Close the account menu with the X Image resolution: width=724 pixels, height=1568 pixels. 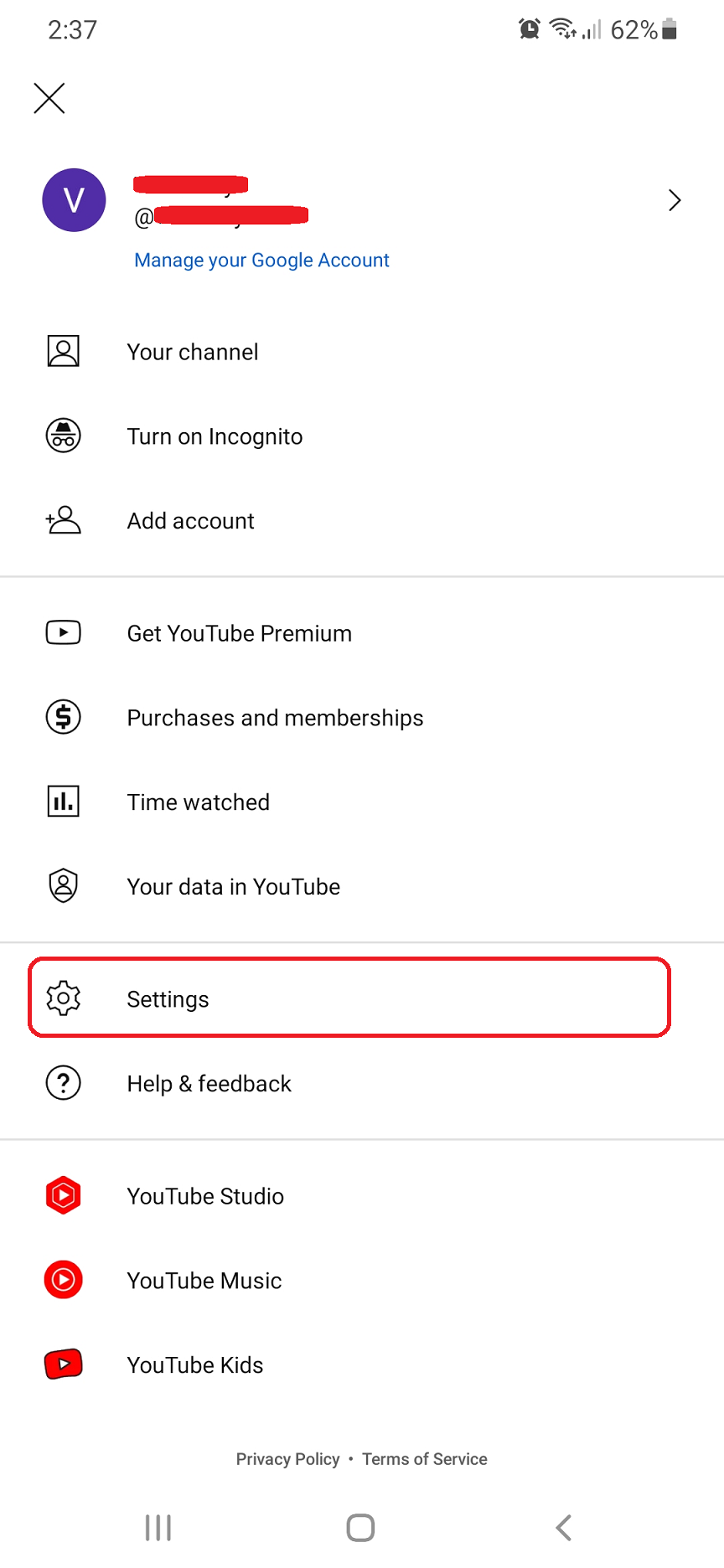[x=49, y=98]
